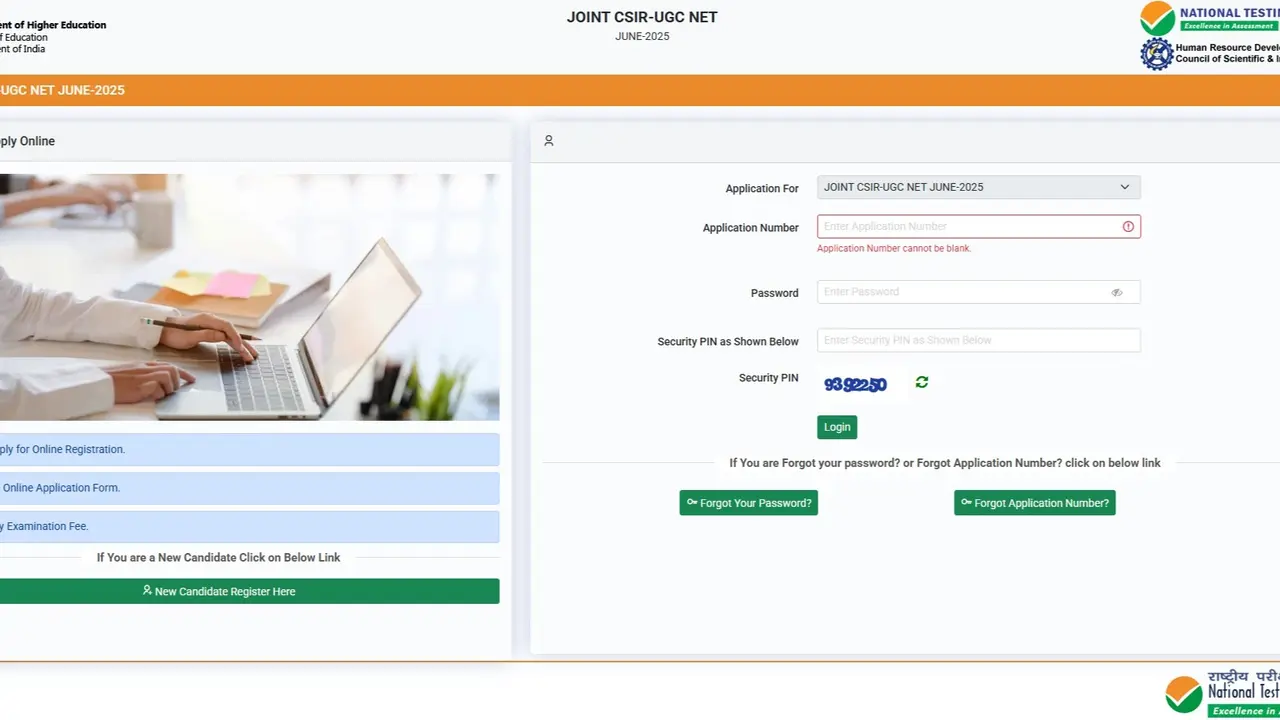Click the key icon on Forgot Your Password button
This screenshot has height=720, width=1280.
(x=693, y=503)
